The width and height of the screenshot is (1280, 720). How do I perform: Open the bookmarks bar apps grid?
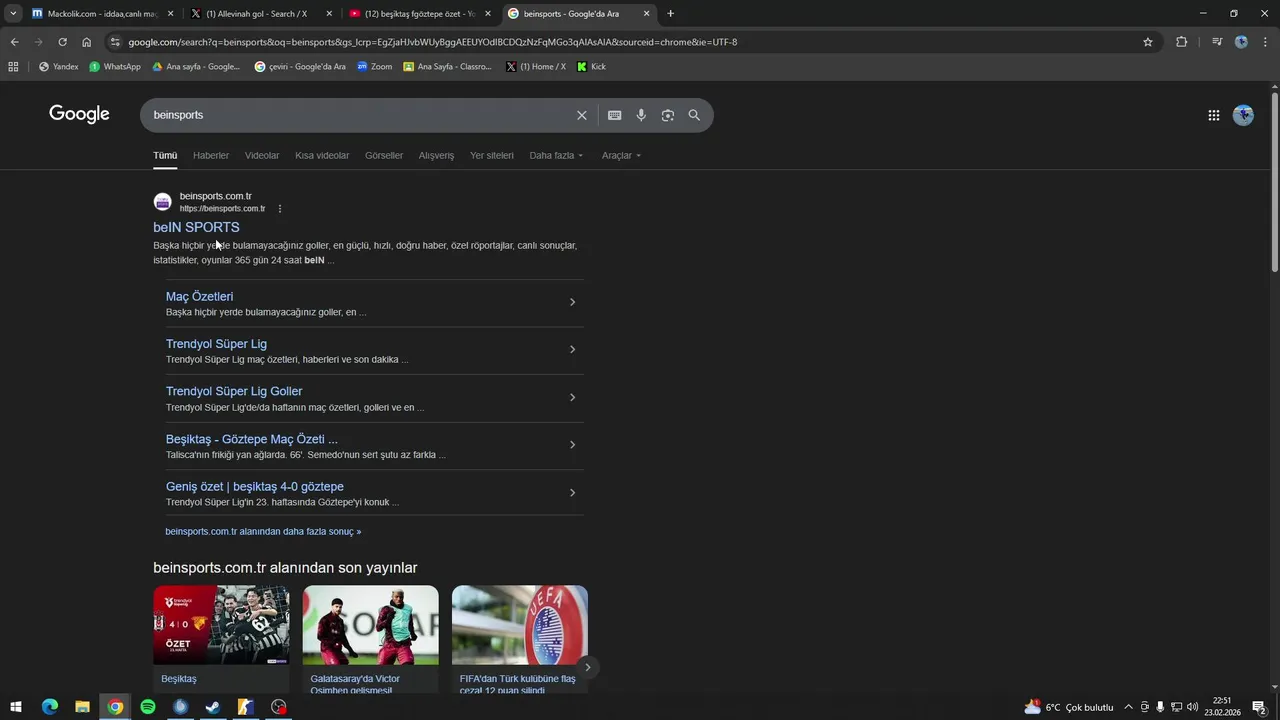coord(13,67)
